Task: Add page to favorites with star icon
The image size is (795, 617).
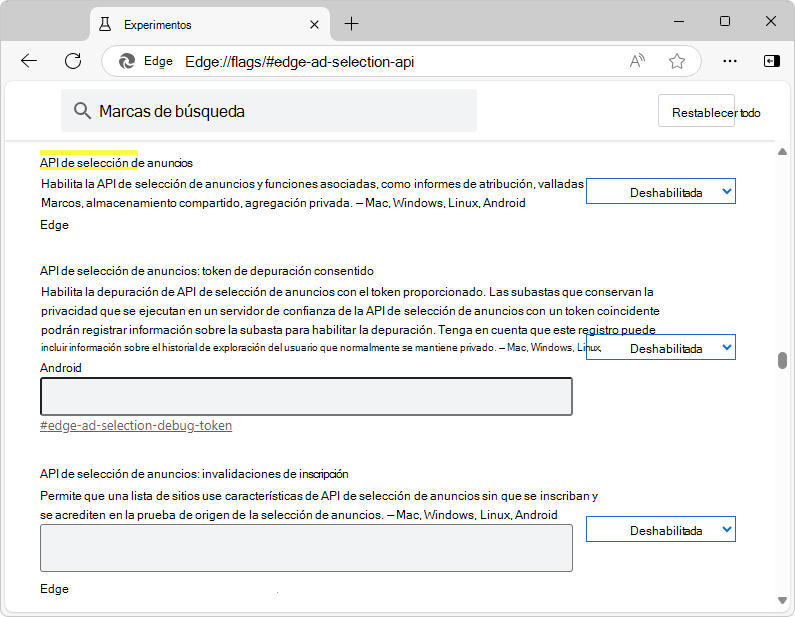Action: (677, 61)
